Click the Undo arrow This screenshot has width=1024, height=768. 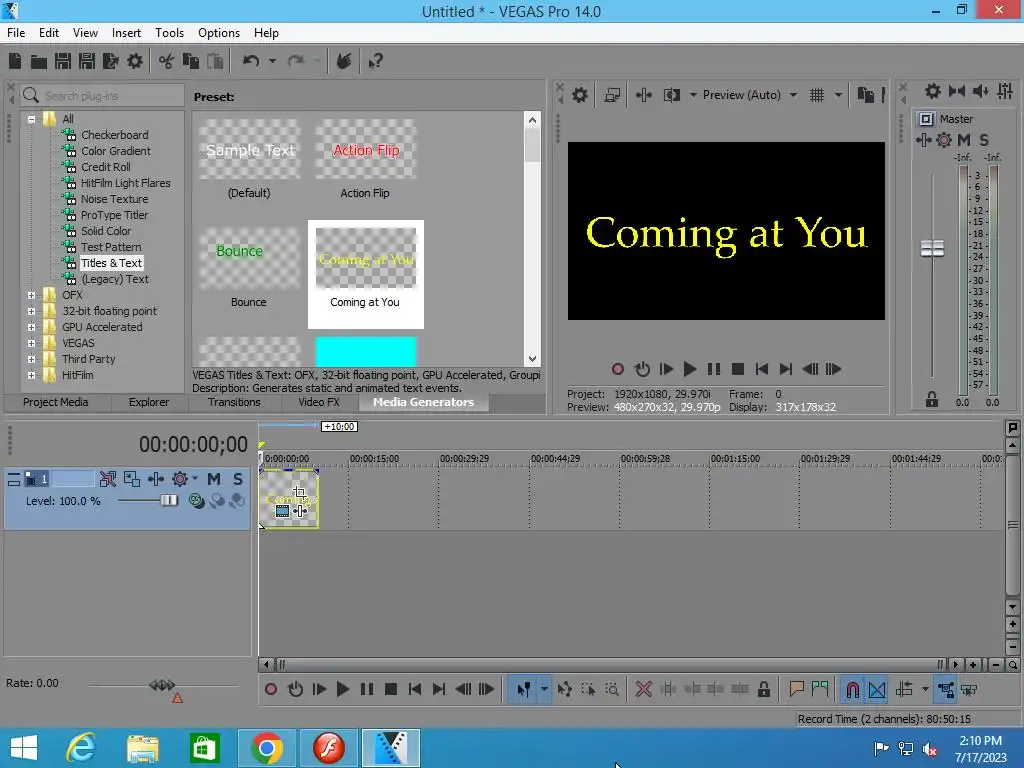(251, 61)
